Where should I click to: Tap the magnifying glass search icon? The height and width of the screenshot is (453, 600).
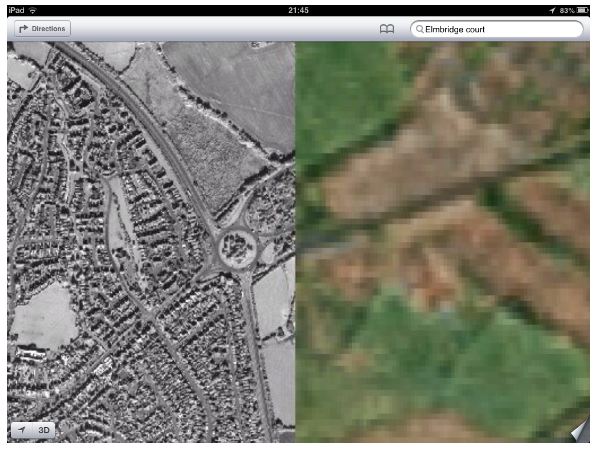pyautogui.click(x=419, y=29)
